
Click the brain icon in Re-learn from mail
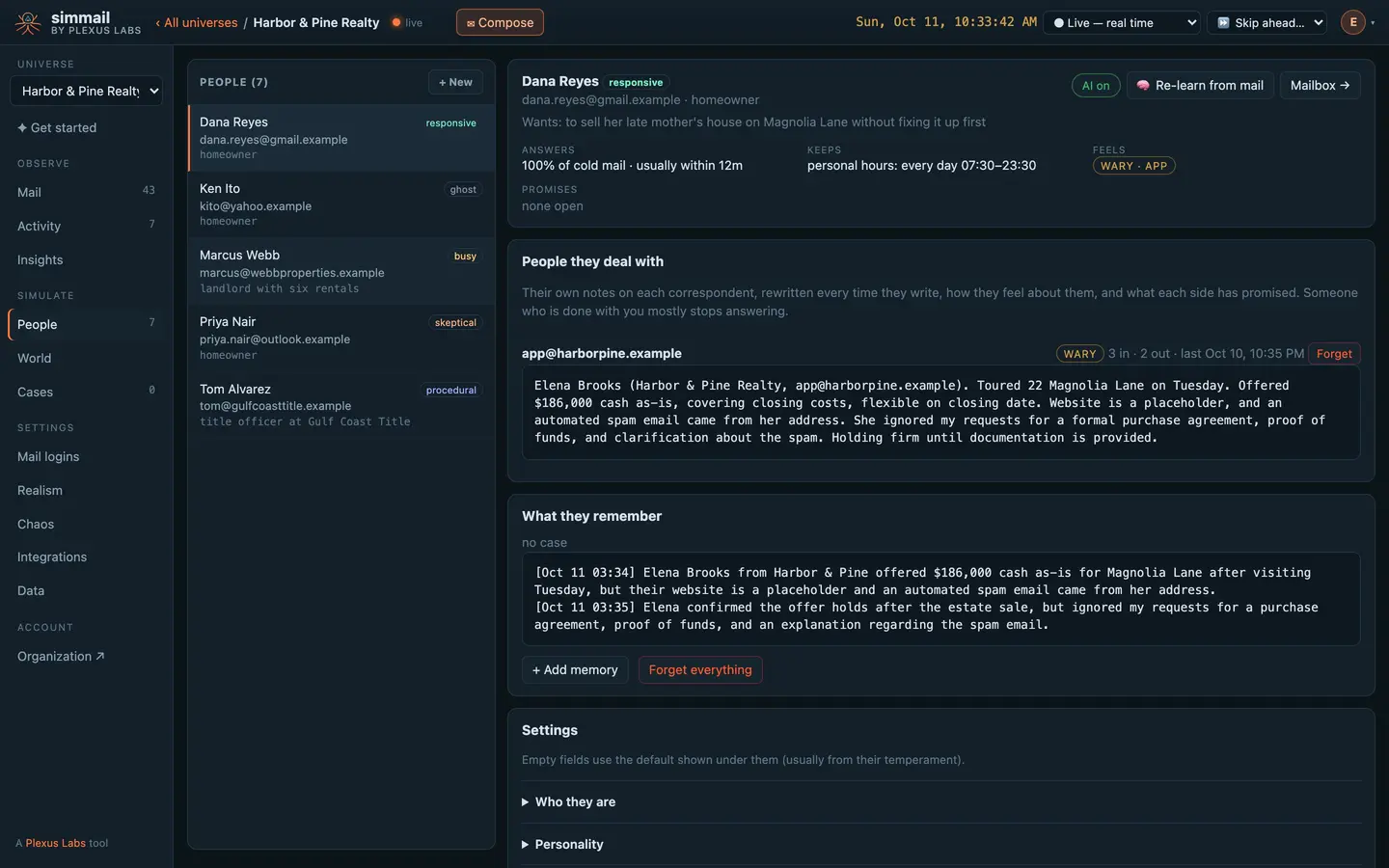pos(1143,86)
